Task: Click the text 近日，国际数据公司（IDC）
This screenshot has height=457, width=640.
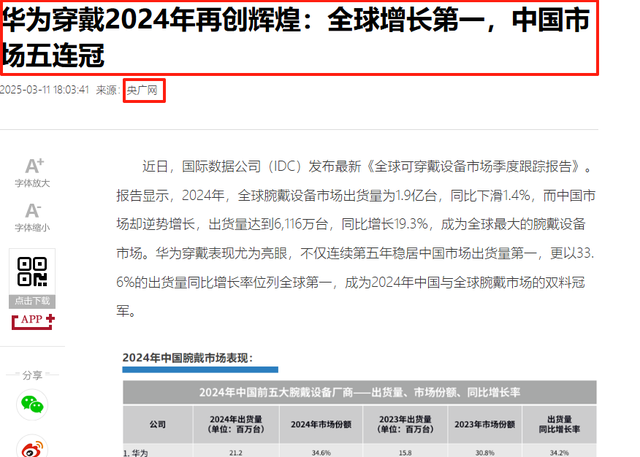Action: [x=223, y=166]
